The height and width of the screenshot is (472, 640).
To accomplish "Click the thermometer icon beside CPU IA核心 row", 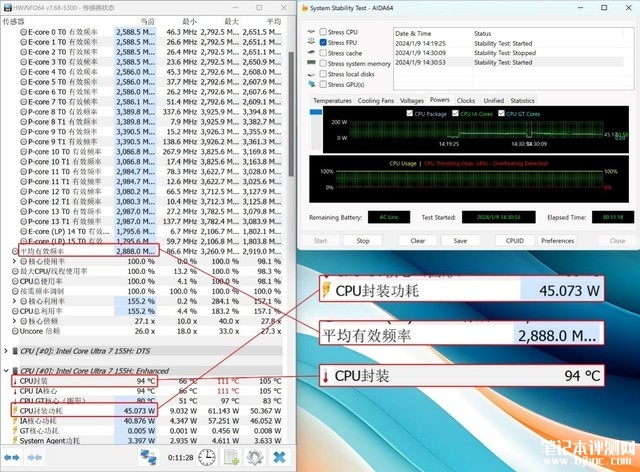I will coord(15,391).
